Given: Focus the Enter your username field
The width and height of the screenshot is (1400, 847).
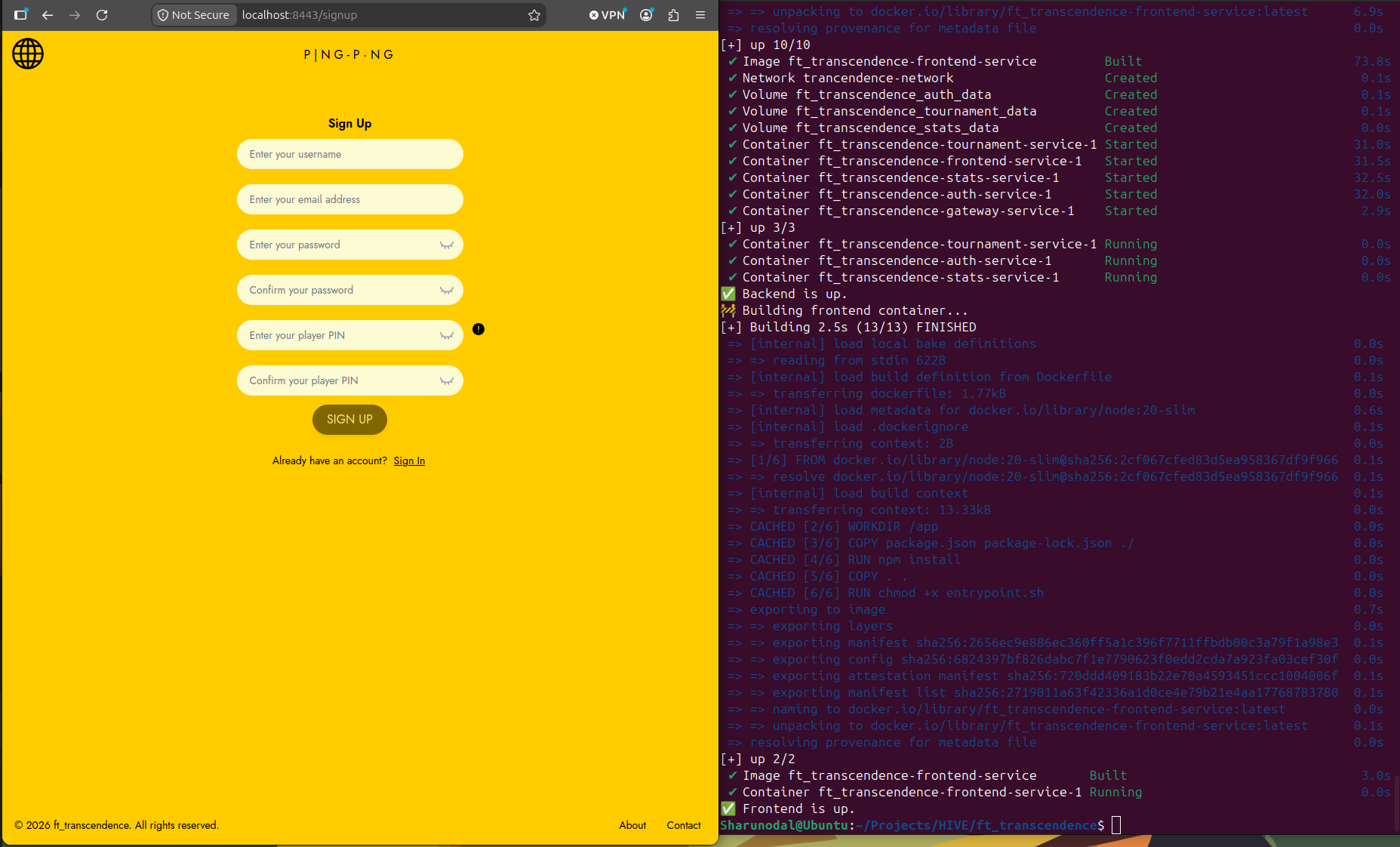Looking at the screenshot, I should tap(349, 154).
